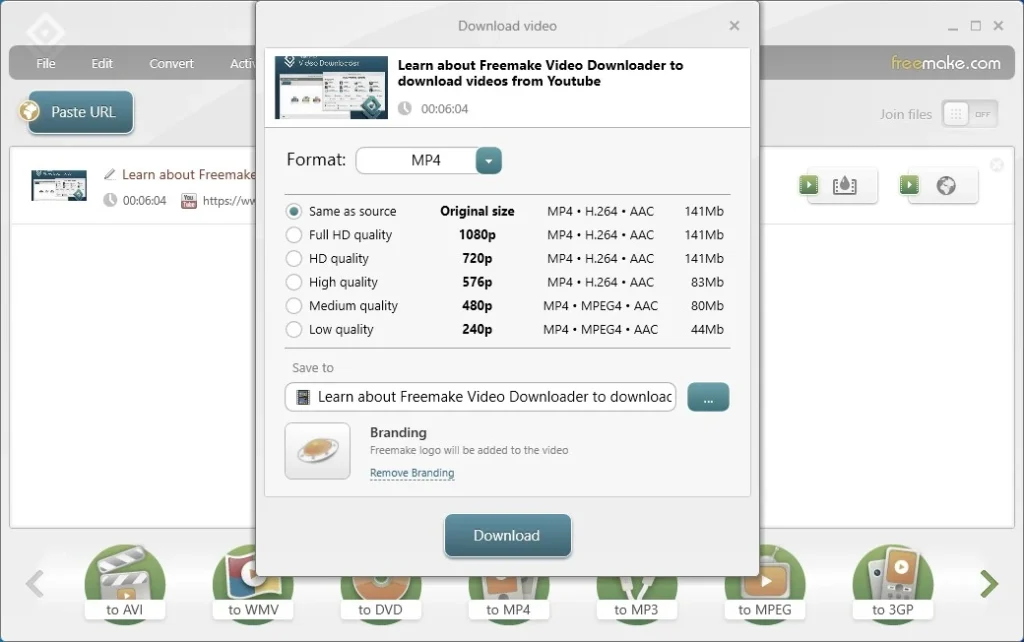
Task: Open the Format MP4 dropdown arrow
Action: coord(488,161)
